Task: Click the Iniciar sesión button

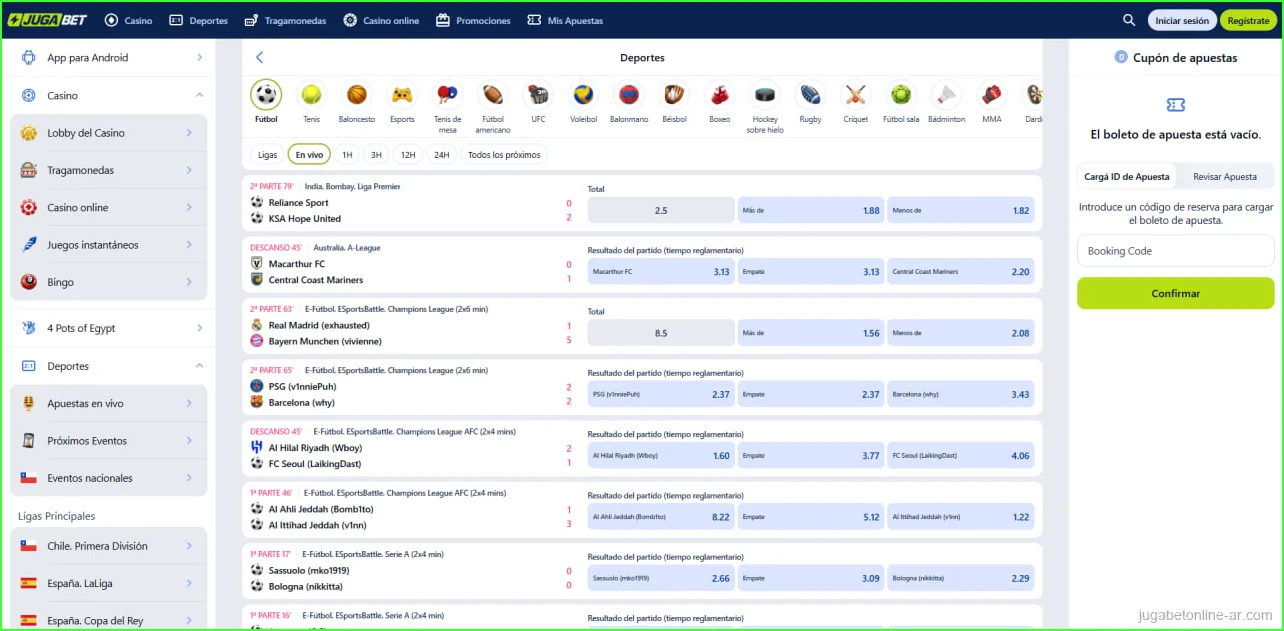Action: 1182,20
